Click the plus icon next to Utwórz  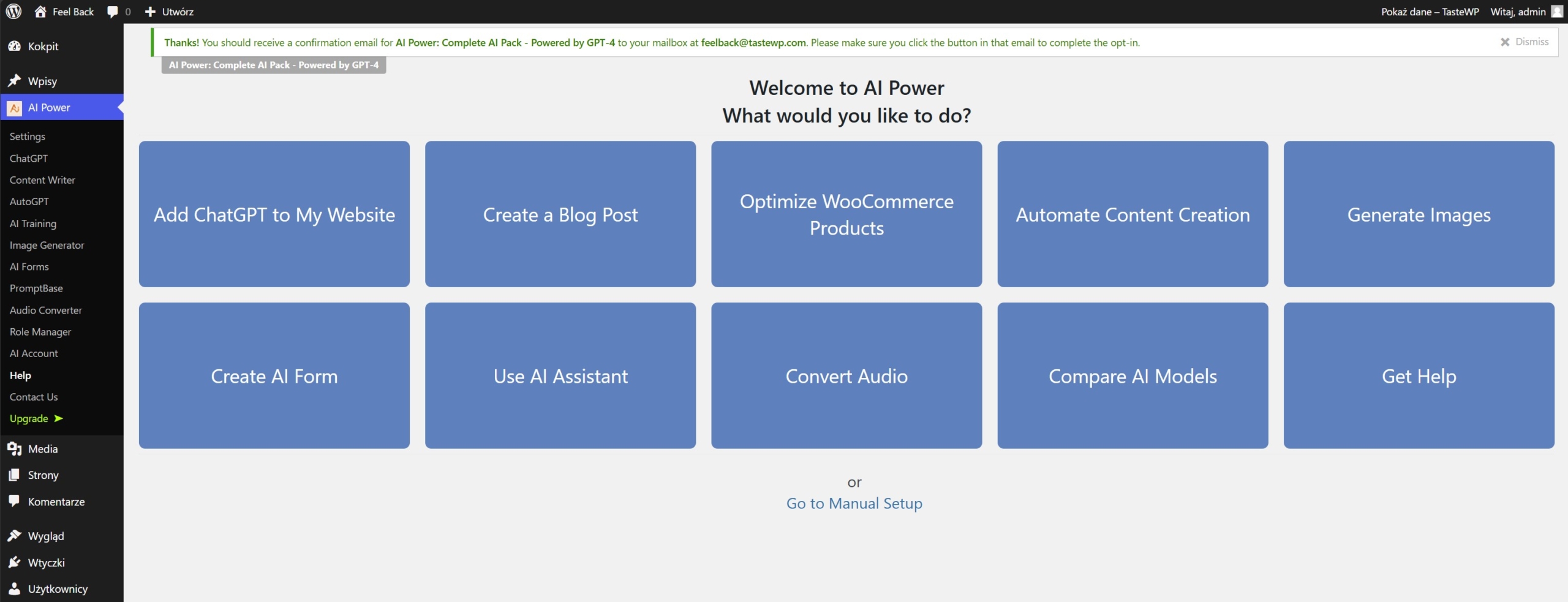tap(150, 12)
